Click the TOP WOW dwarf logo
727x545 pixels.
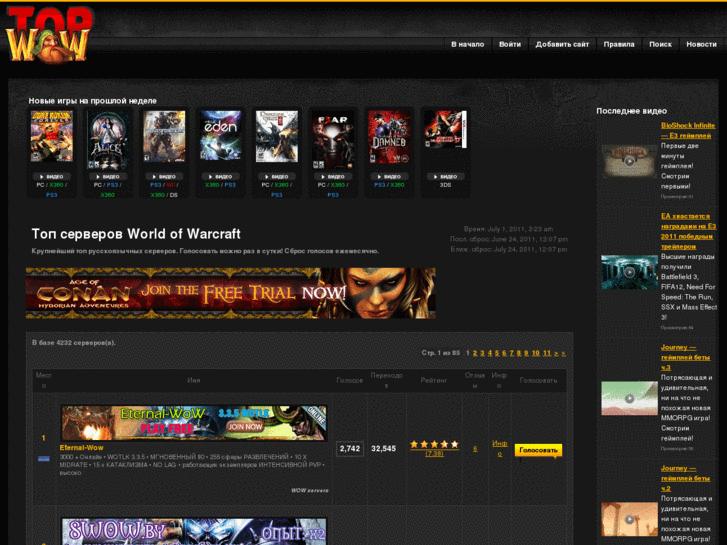click(48, 35)
